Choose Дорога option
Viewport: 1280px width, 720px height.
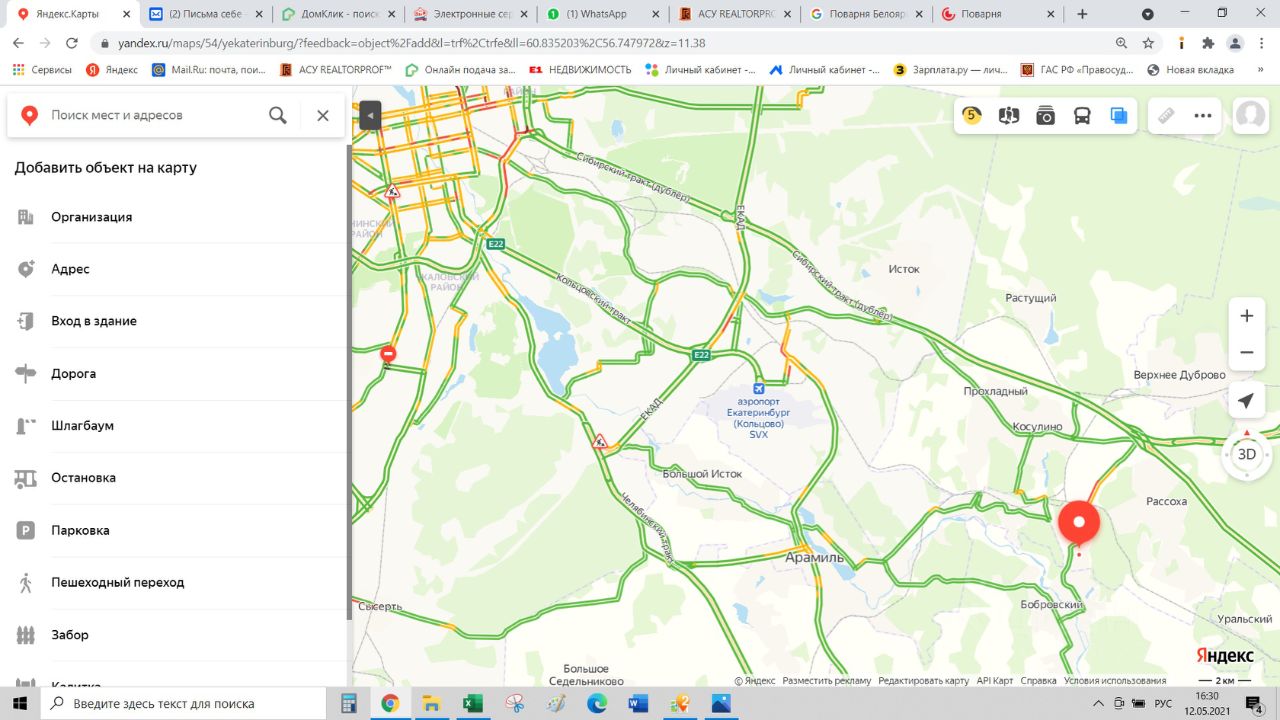176,373
